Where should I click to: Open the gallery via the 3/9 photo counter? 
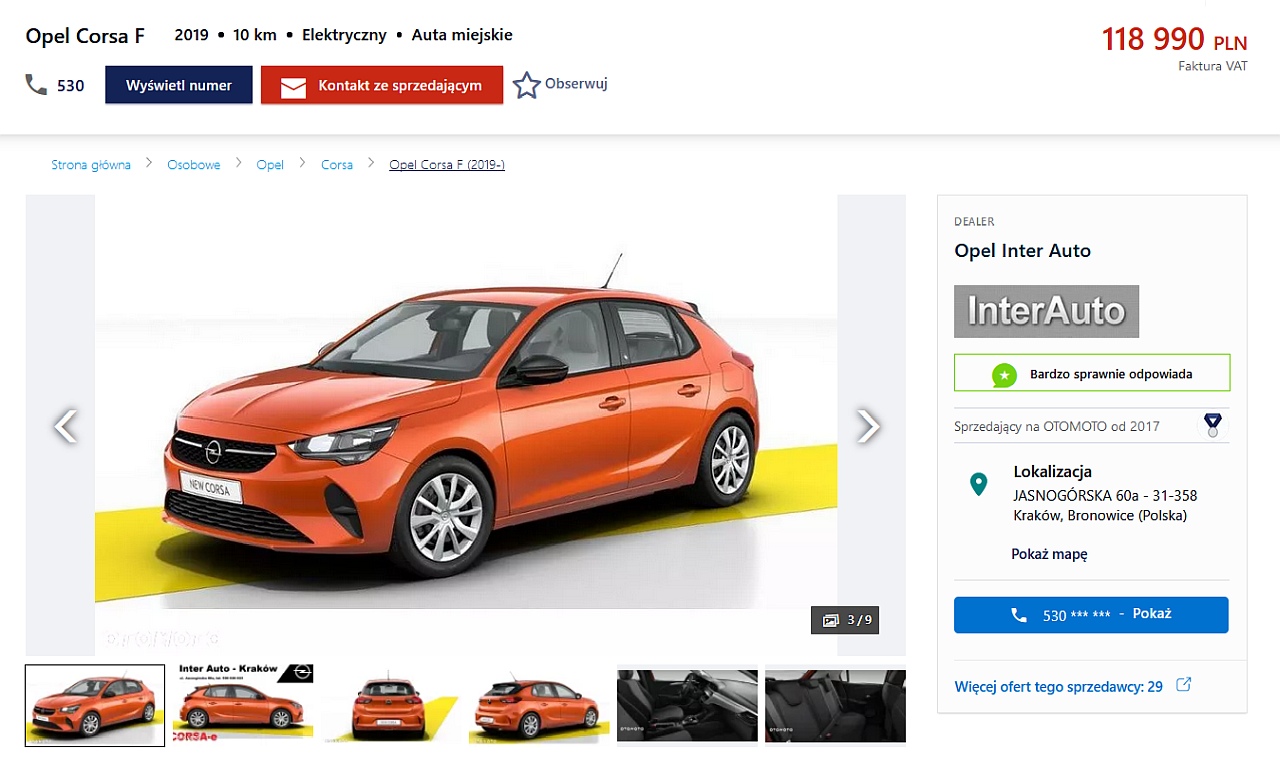845,620
